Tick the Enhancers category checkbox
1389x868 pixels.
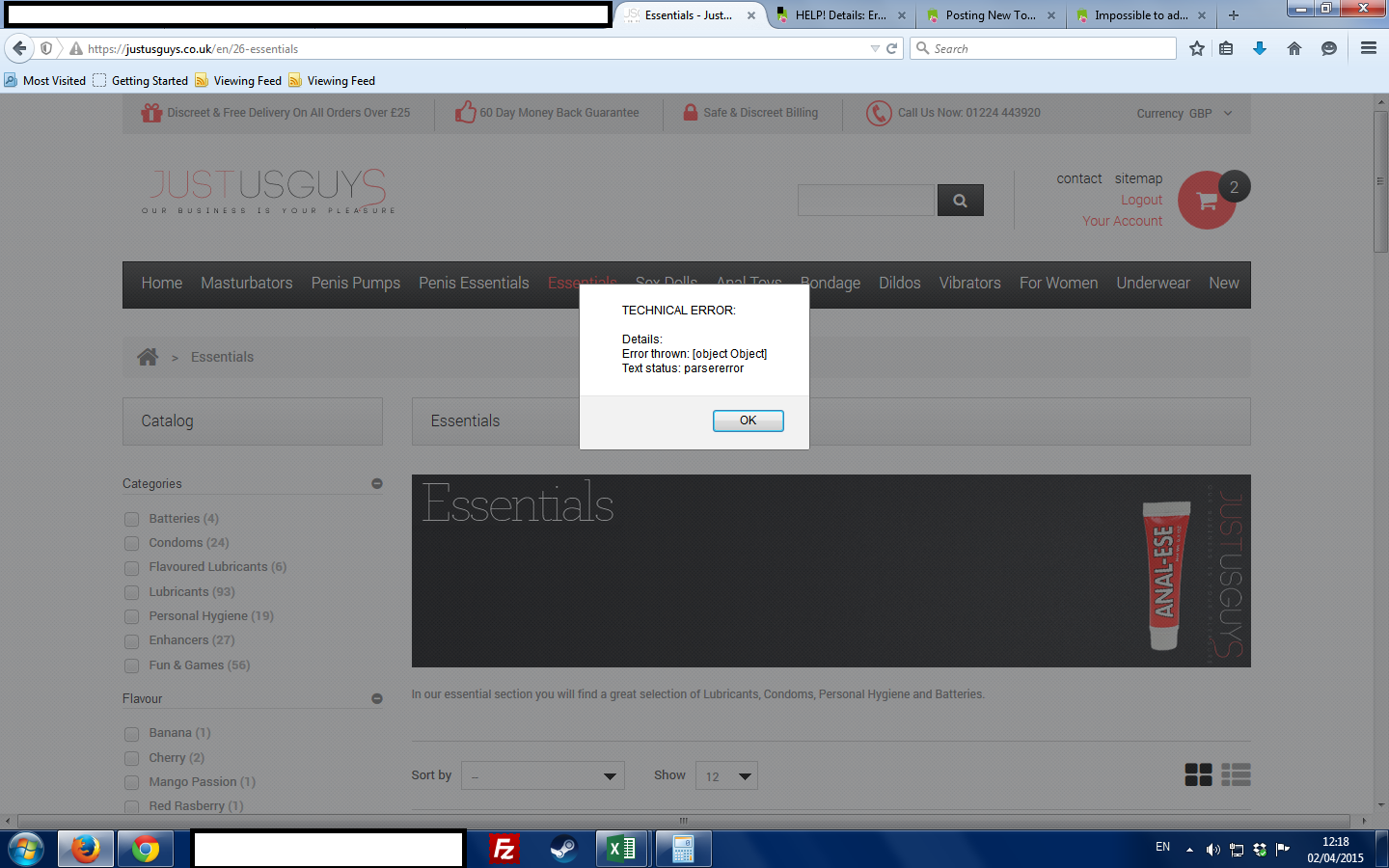[131, 640]
